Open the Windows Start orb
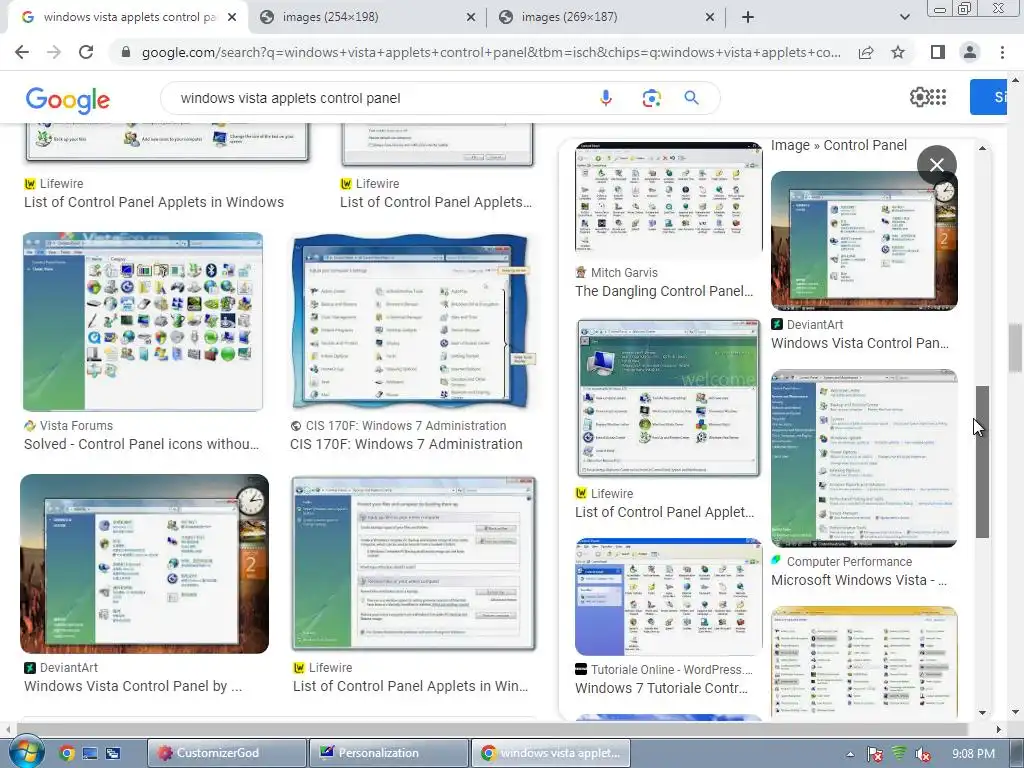Viewport: 1024px width, 768px height. (26, 752)
